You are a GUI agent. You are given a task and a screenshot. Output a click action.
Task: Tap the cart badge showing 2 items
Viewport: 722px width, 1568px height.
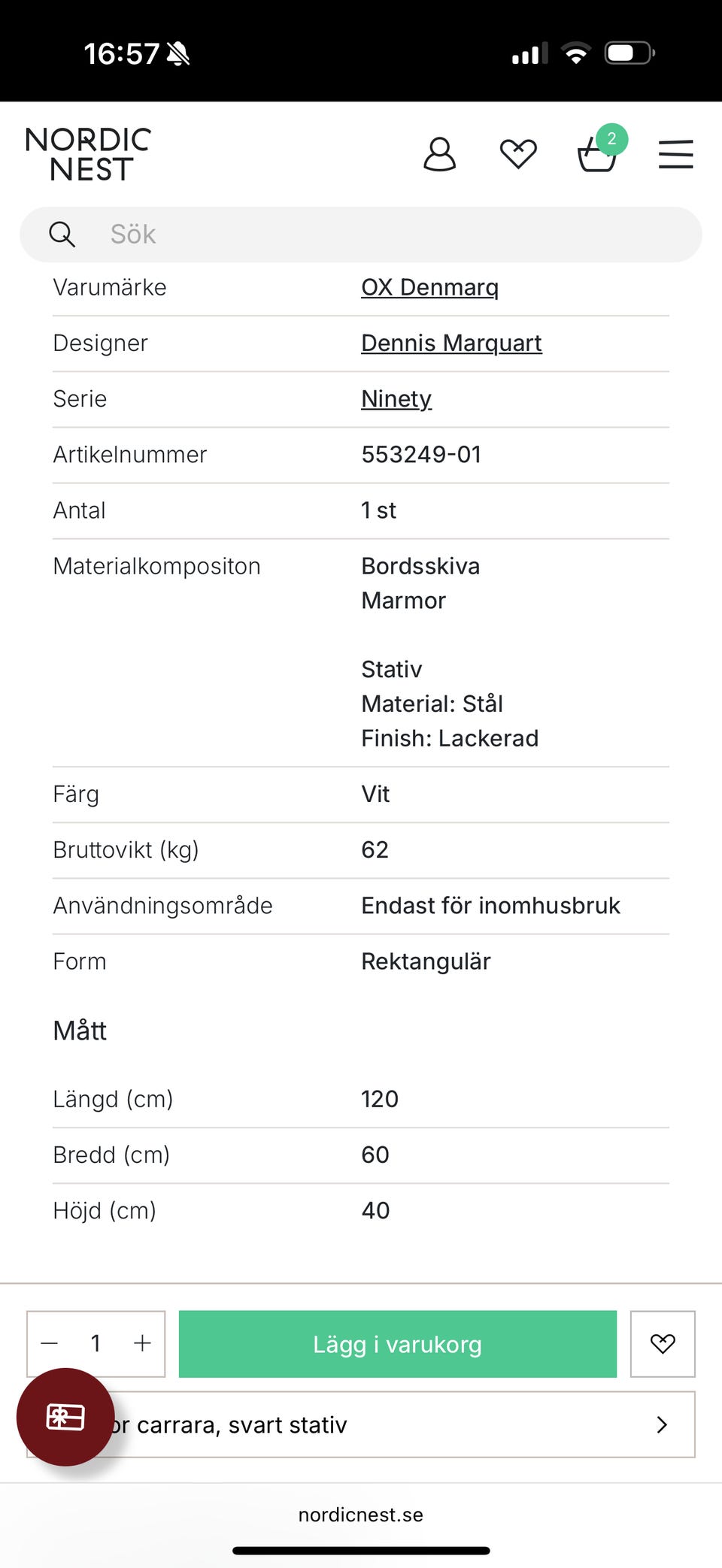coord(611,139)
